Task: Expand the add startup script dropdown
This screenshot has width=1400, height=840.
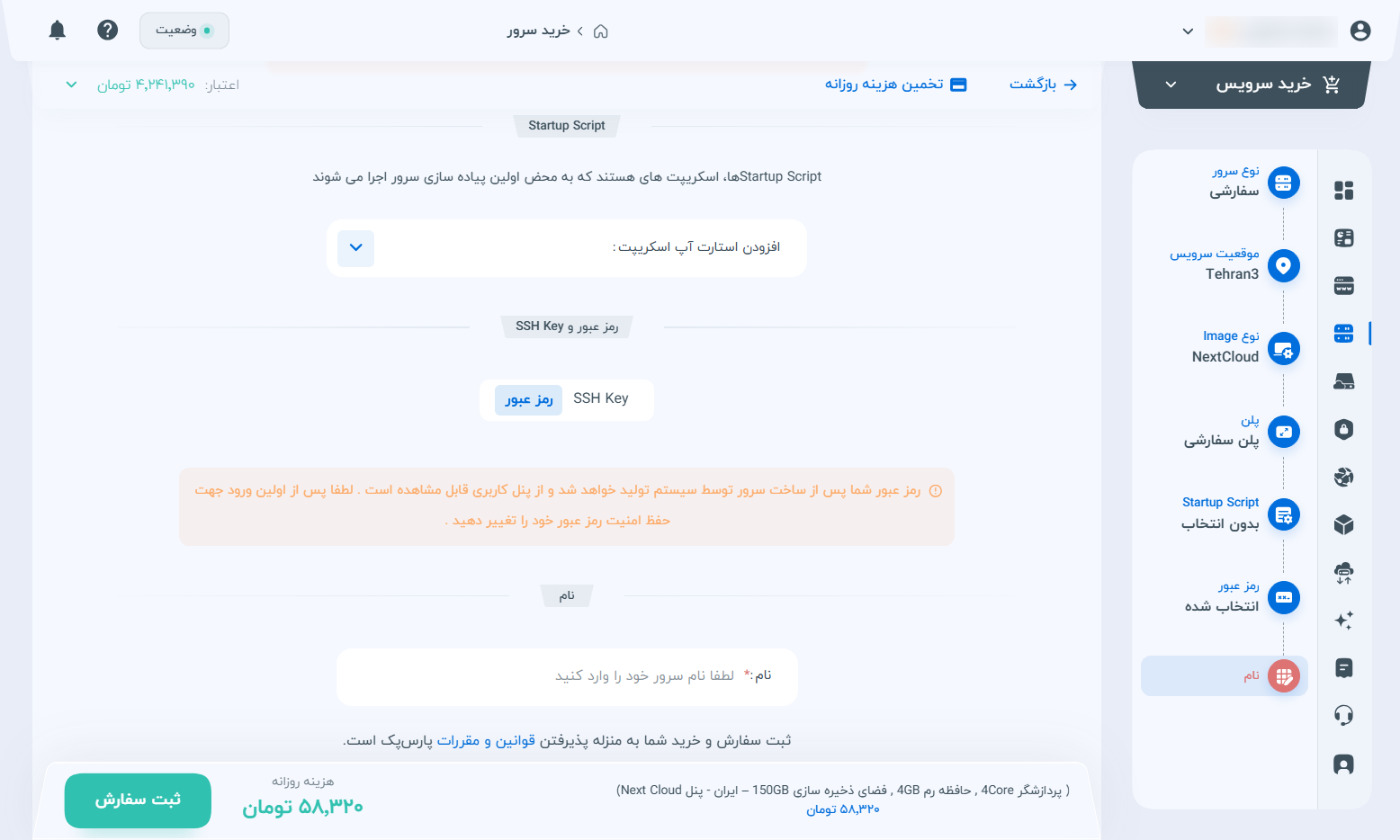Action: click(x=356, y=248)
